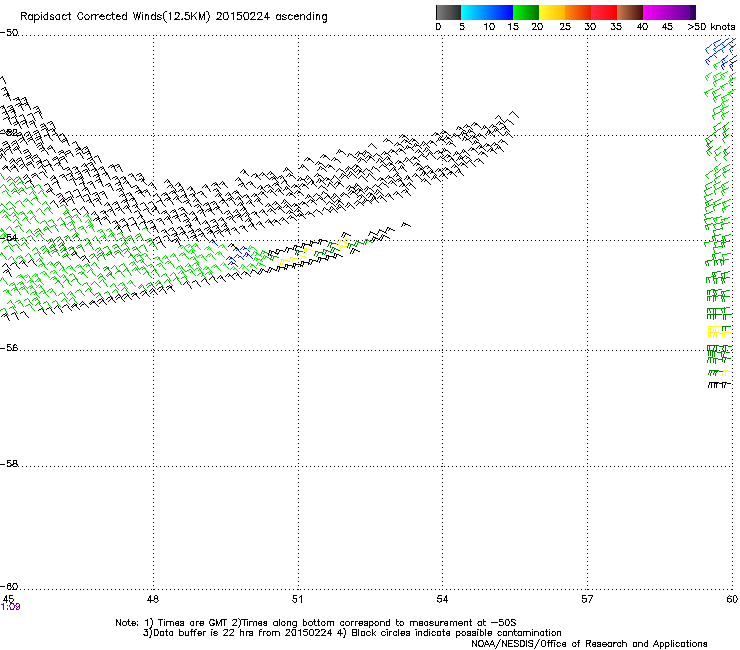Click the longitude label '60'
The height and width of the screenshot is (650, 740).
pos(732,599)
